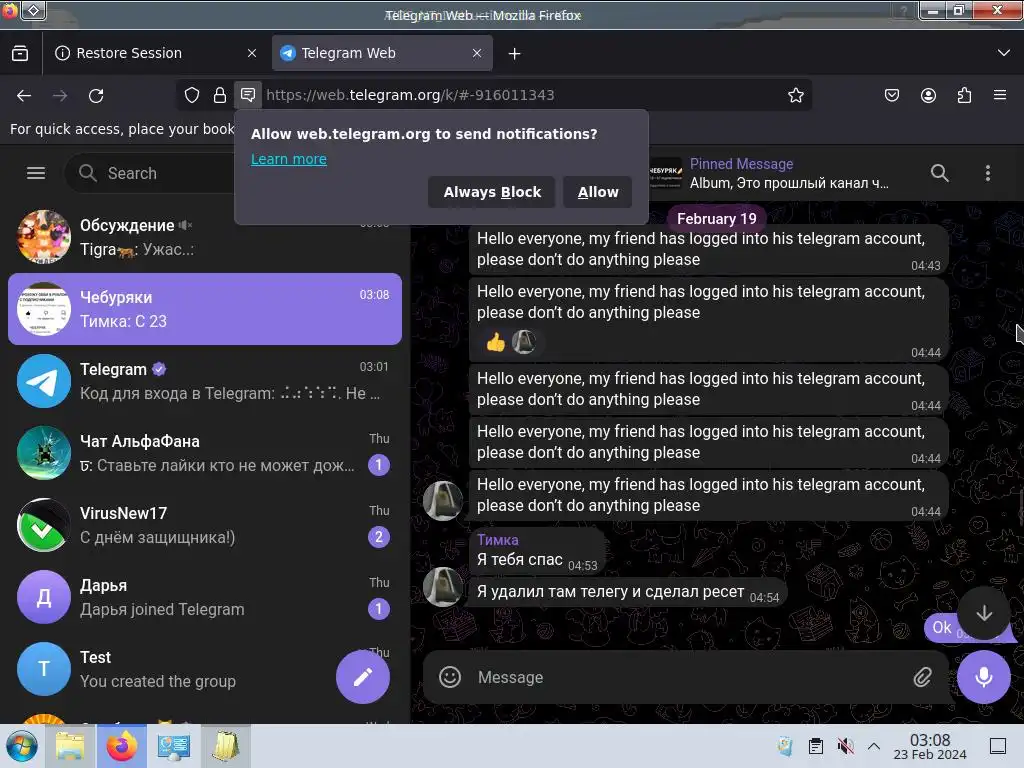
Task: Open Firefox application menu
Action: [1000, 95]
